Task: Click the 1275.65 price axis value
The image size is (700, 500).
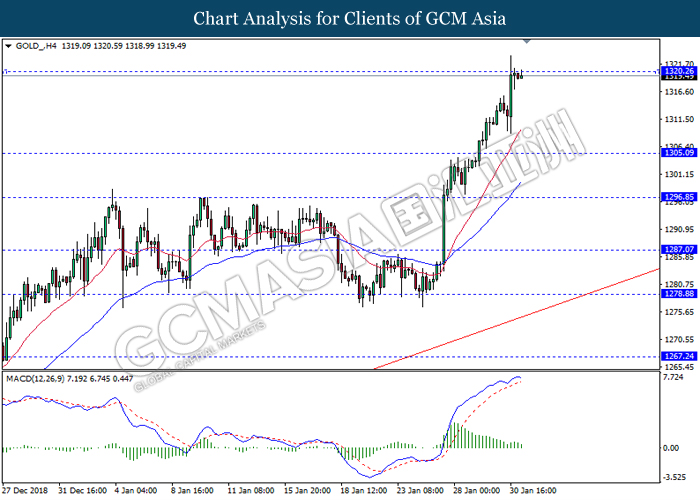Action: 679,312
